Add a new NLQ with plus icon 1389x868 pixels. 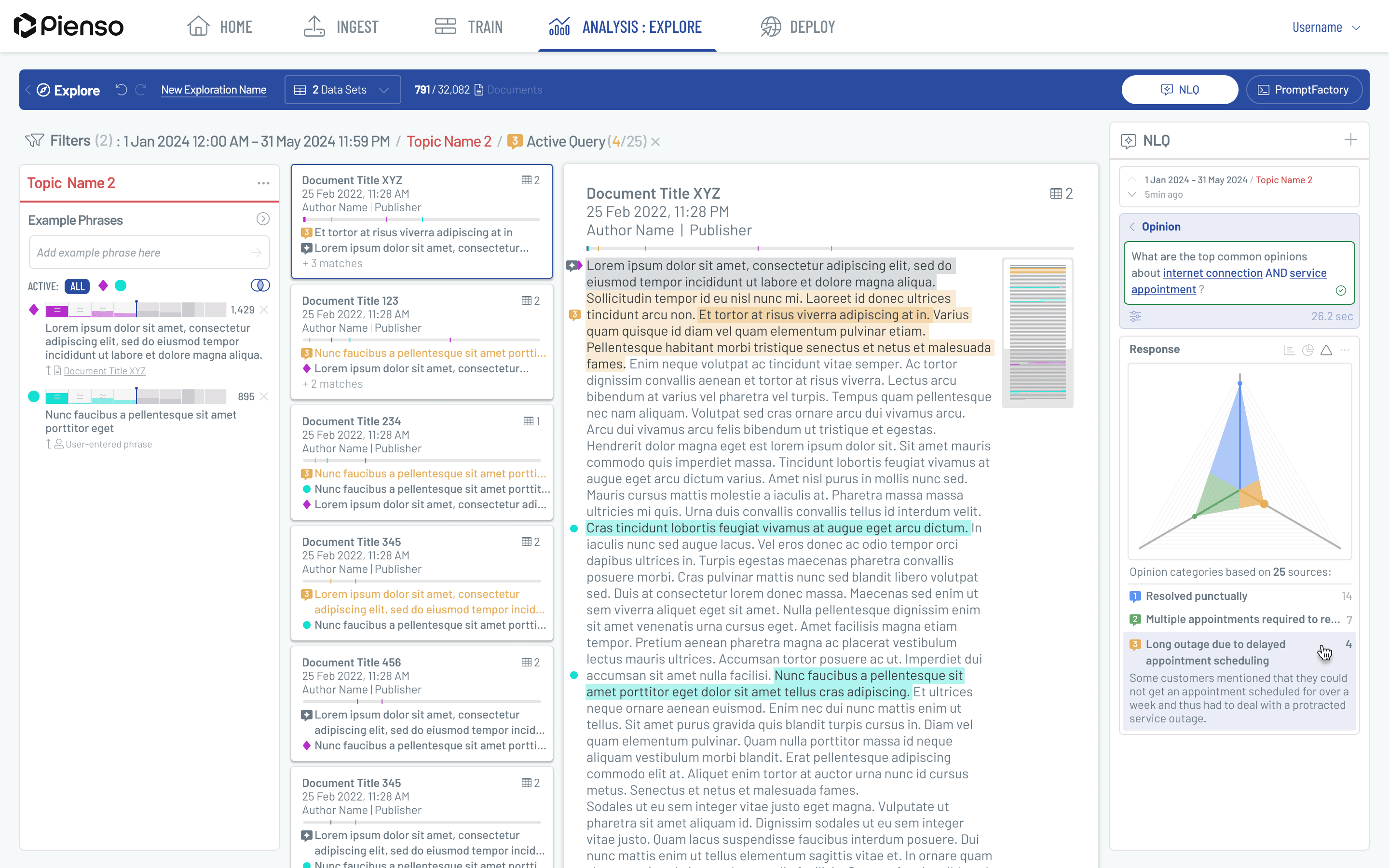click(1350, 140)
